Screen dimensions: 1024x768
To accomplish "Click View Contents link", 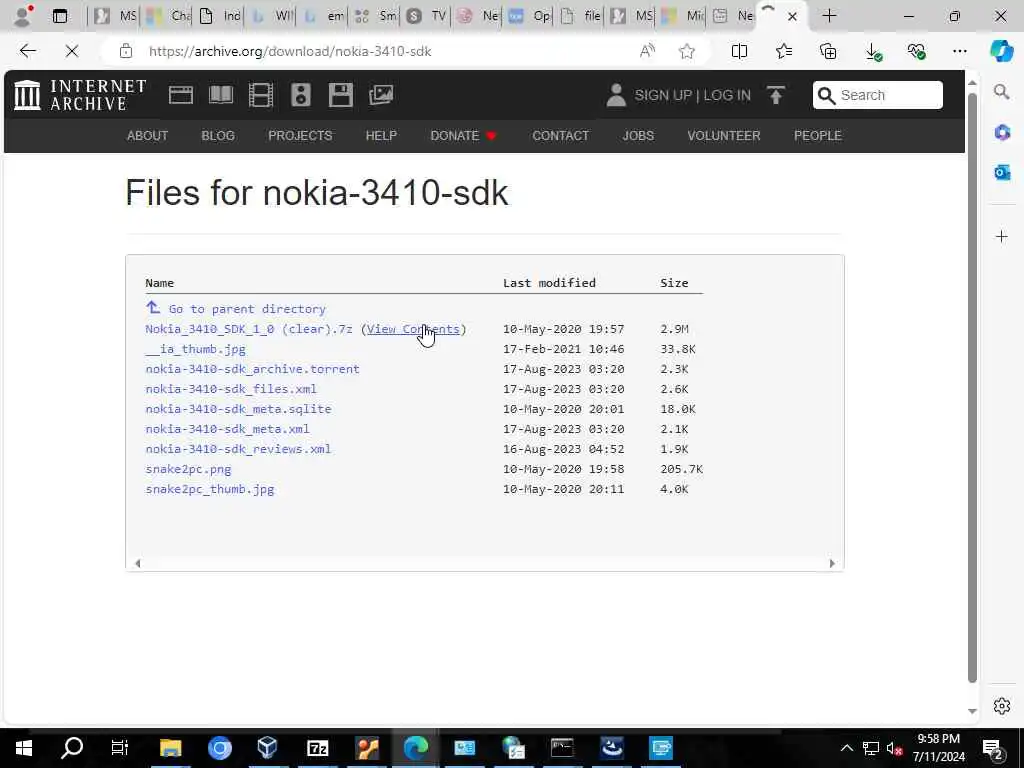I will tap(413, 329).
